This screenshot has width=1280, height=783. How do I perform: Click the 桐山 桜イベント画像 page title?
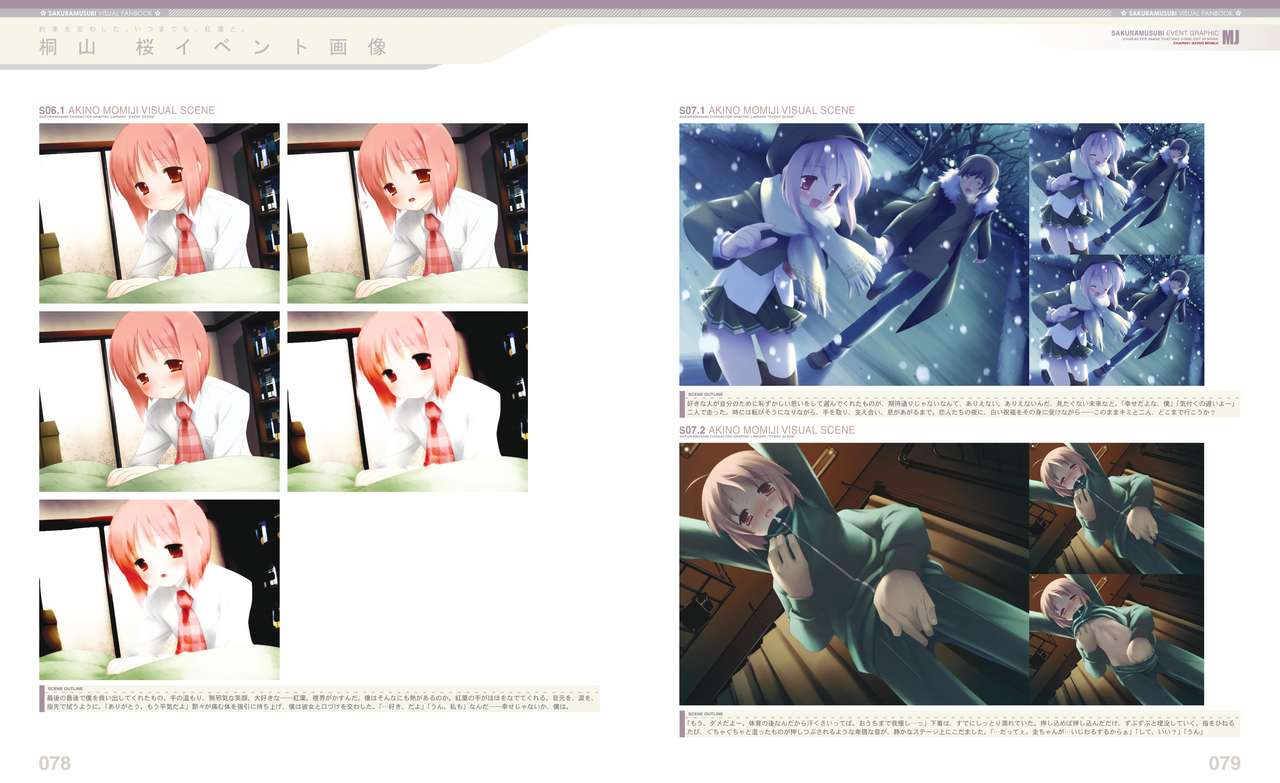click(206, 47)
